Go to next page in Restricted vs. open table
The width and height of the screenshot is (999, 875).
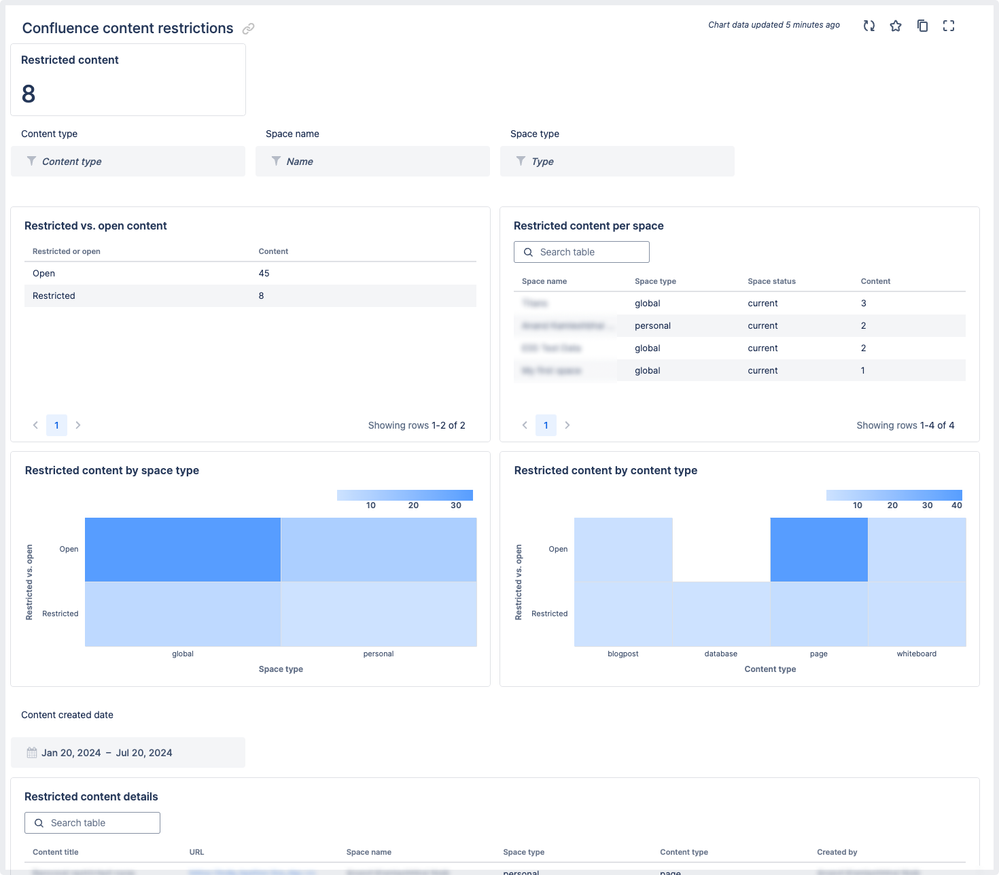[78, 425]
